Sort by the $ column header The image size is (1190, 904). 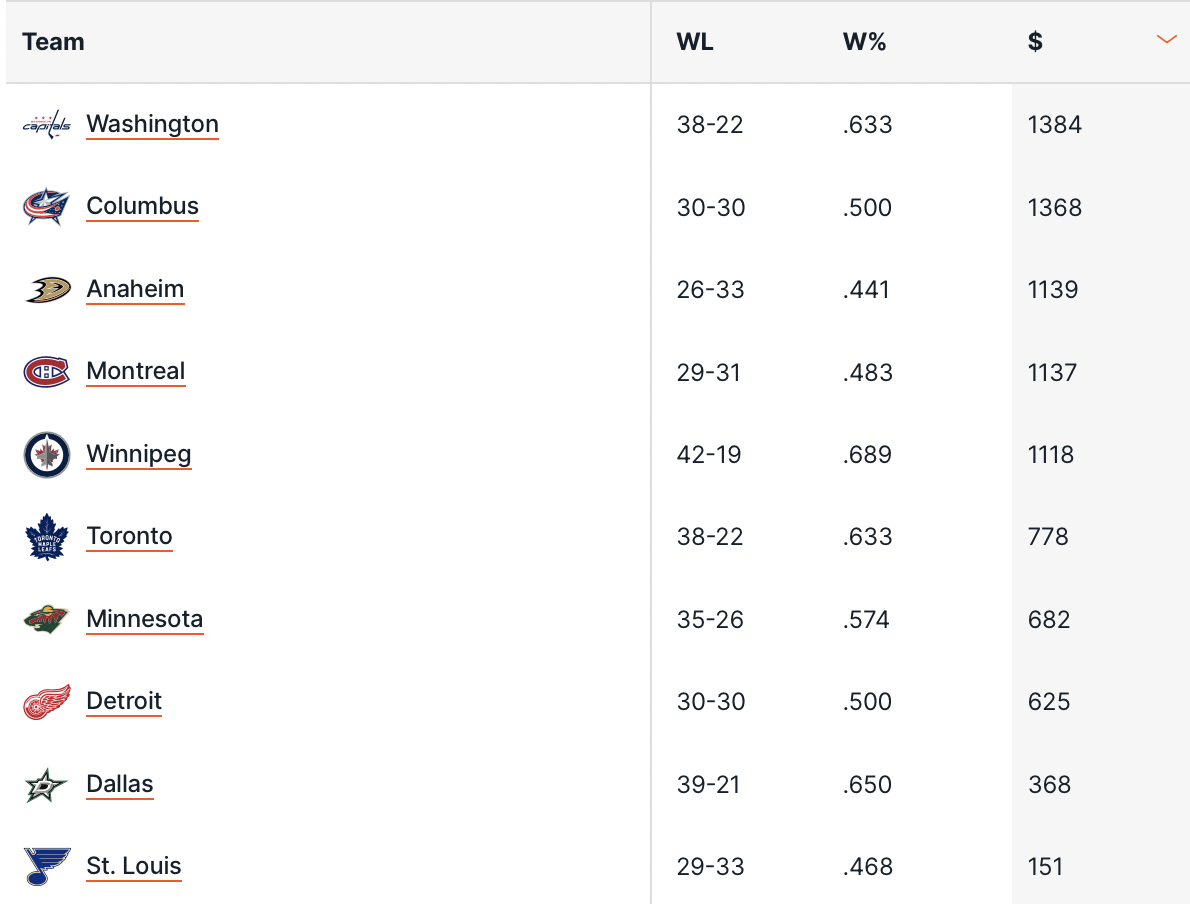[1035, 42]
